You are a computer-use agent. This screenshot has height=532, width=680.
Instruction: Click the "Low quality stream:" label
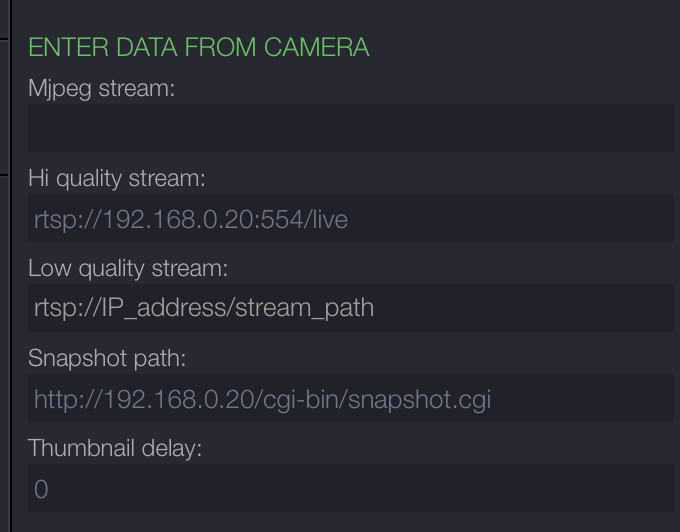click(x=128, y=268)
